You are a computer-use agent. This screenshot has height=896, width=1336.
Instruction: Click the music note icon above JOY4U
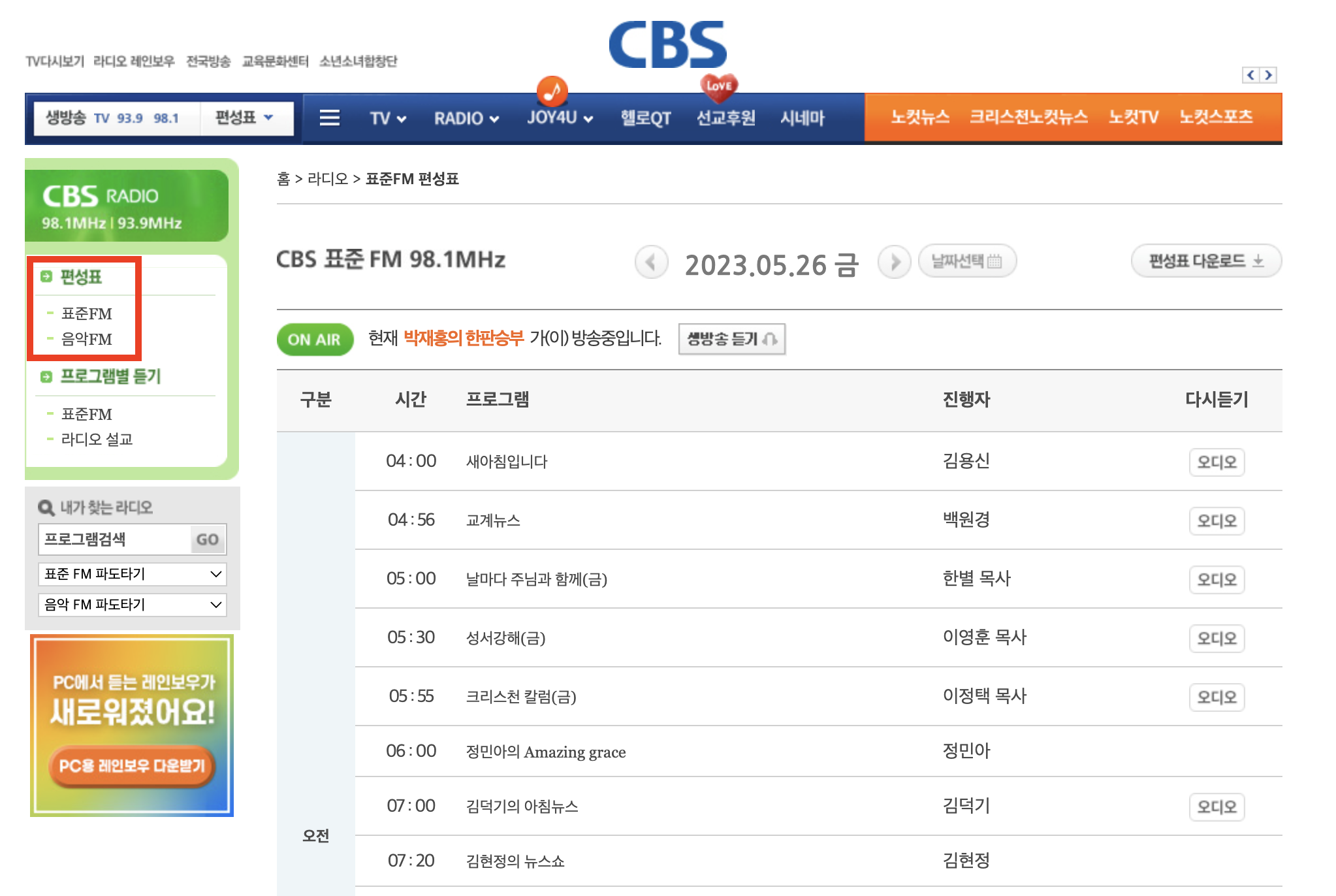(552, 91)
